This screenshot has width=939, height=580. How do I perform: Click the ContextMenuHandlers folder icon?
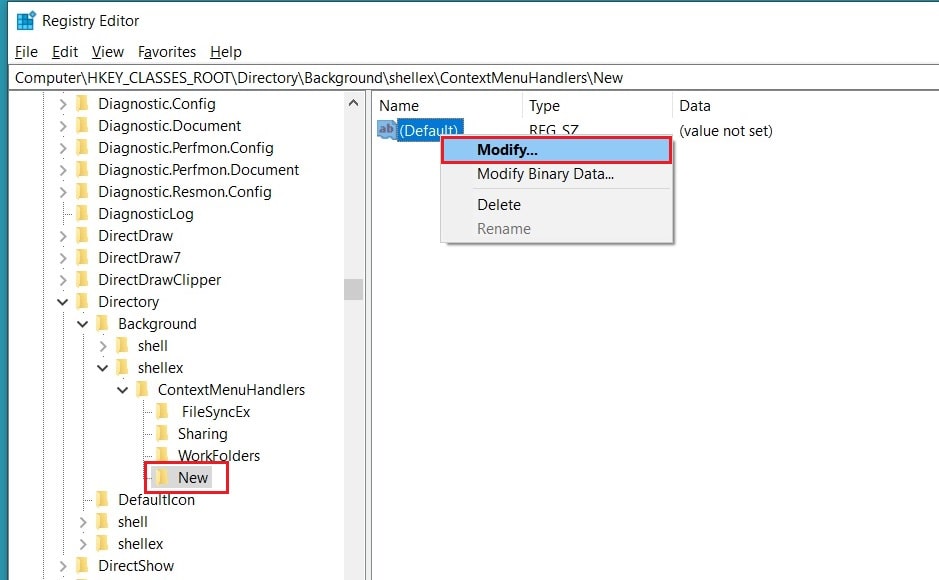pos(142,389)
